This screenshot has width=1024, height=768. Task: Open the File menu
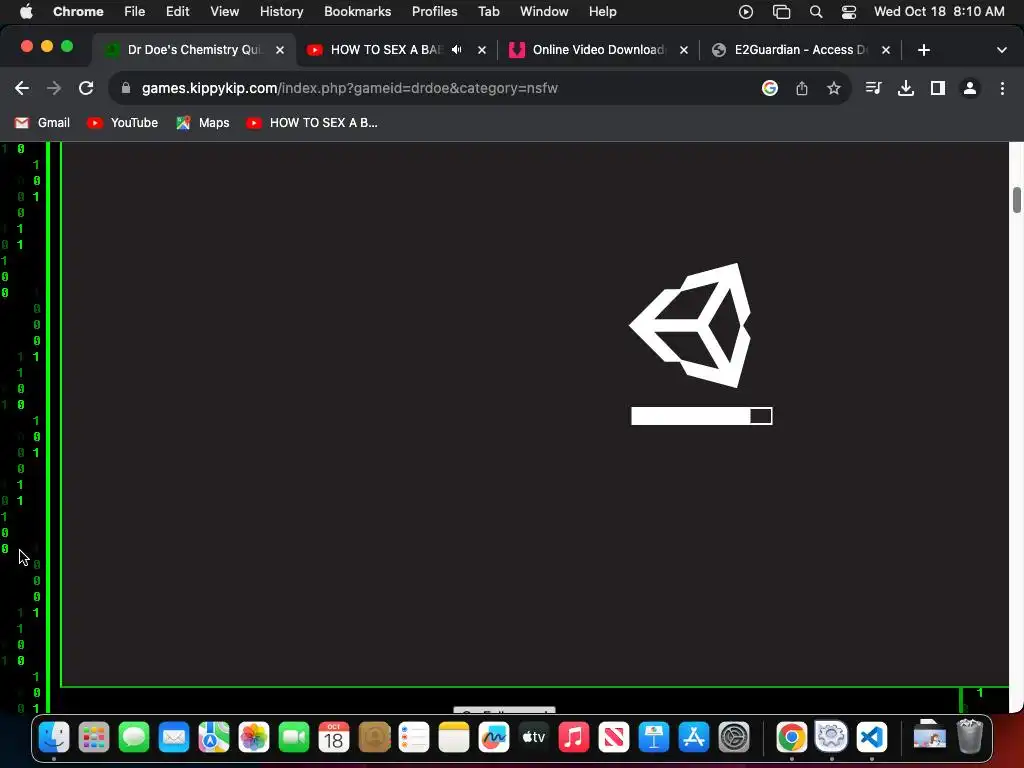tap(135, 12)
